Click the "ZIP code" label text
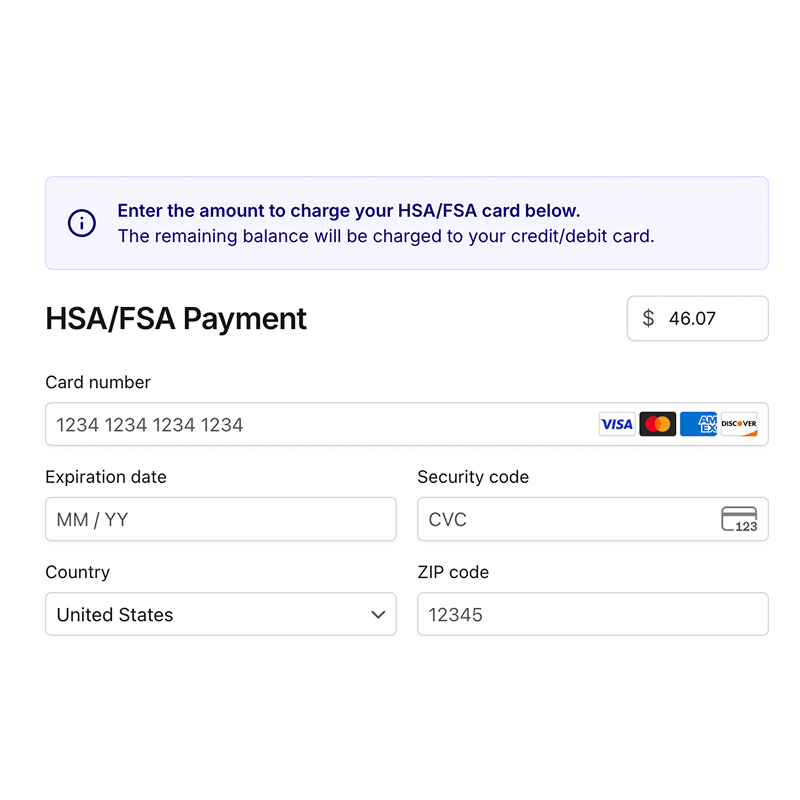800x800 pixels. (x=453, y=572)
